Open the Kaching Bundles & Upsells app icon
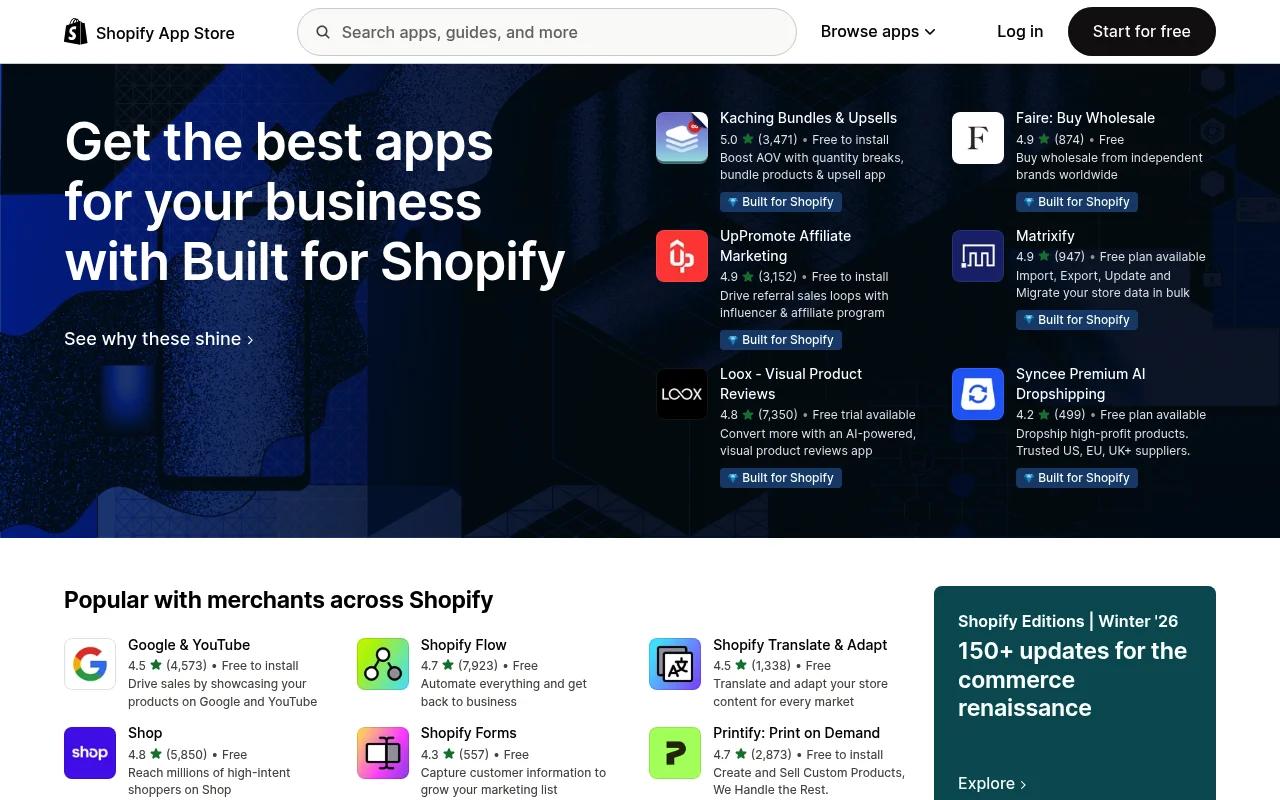The image size is (1280, 800). point(681,137)
